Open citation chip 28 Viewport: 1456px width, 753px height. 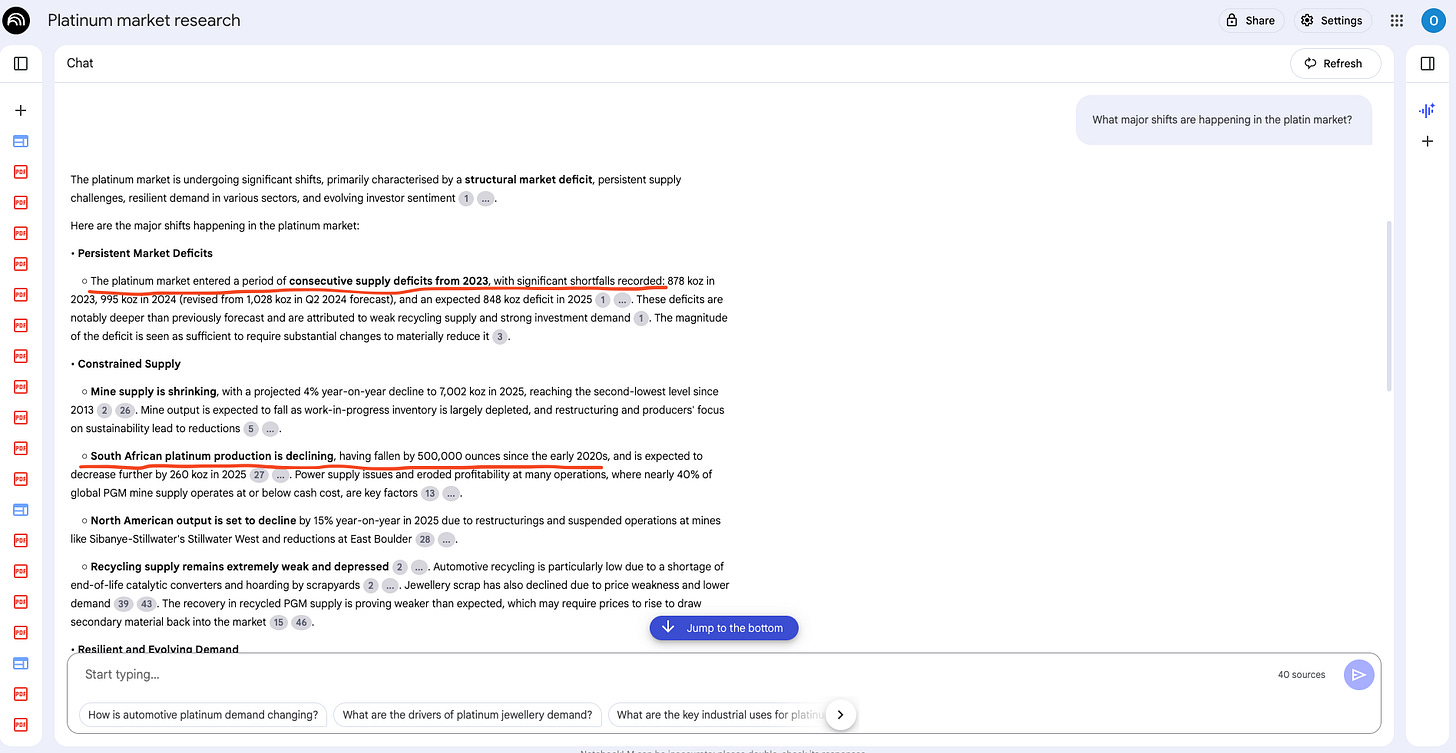coord(425,539)
